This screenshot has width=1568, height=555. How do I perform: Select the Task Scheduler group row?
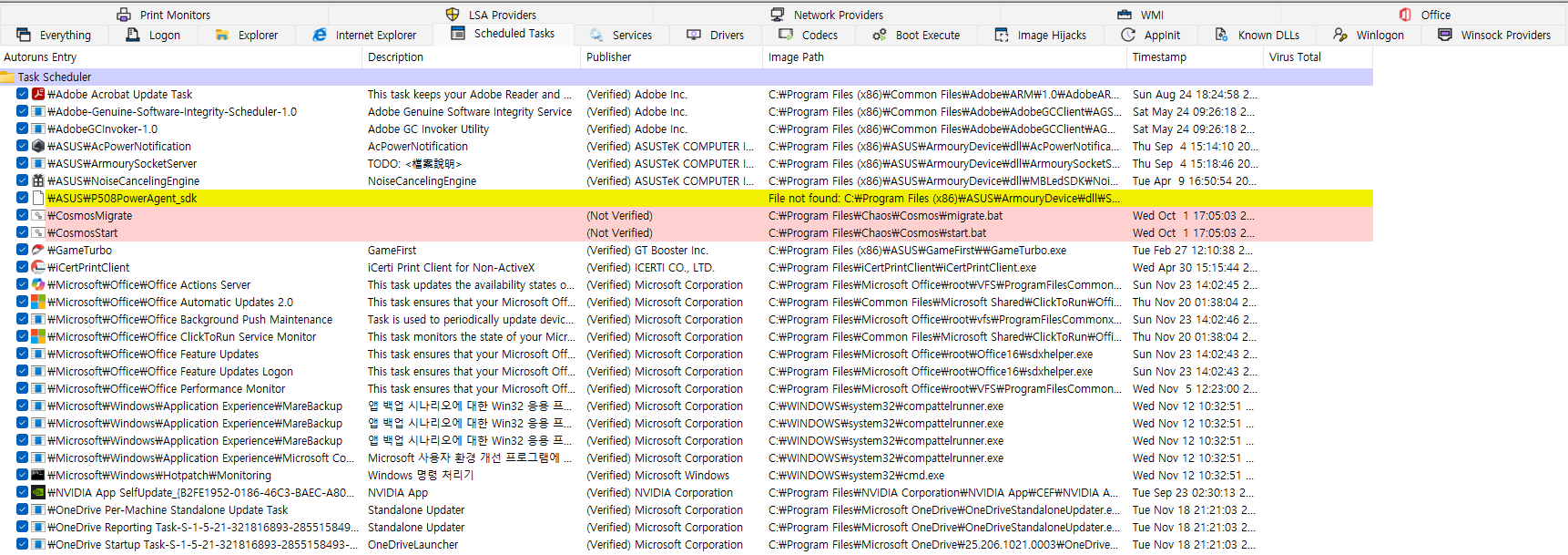point(687,77)
